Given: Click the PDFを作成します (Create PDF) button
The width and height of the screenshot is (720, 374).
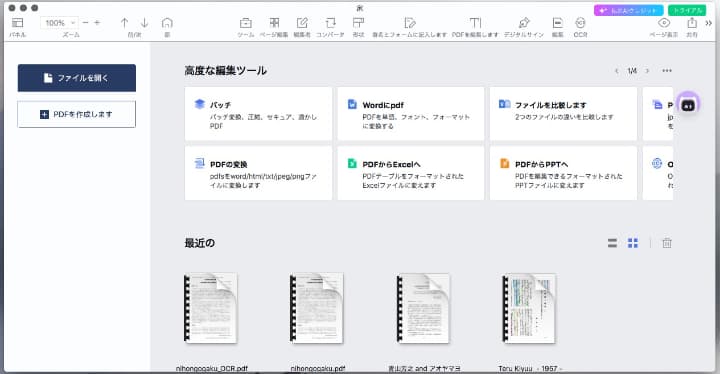Looking at the screenshot, I should (x=77, y=114).
